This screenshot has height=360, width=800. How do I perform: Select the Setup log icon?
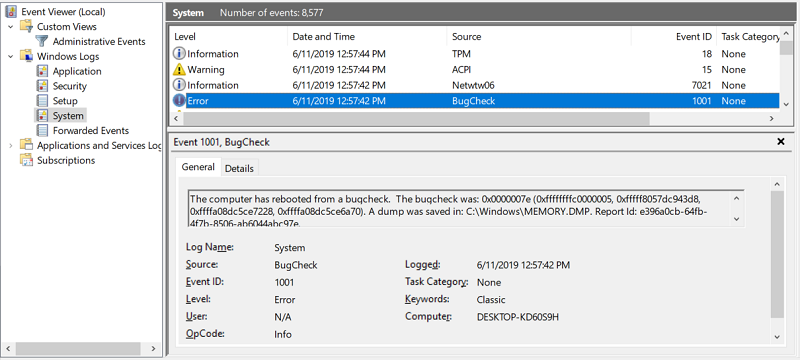point(43,100)
